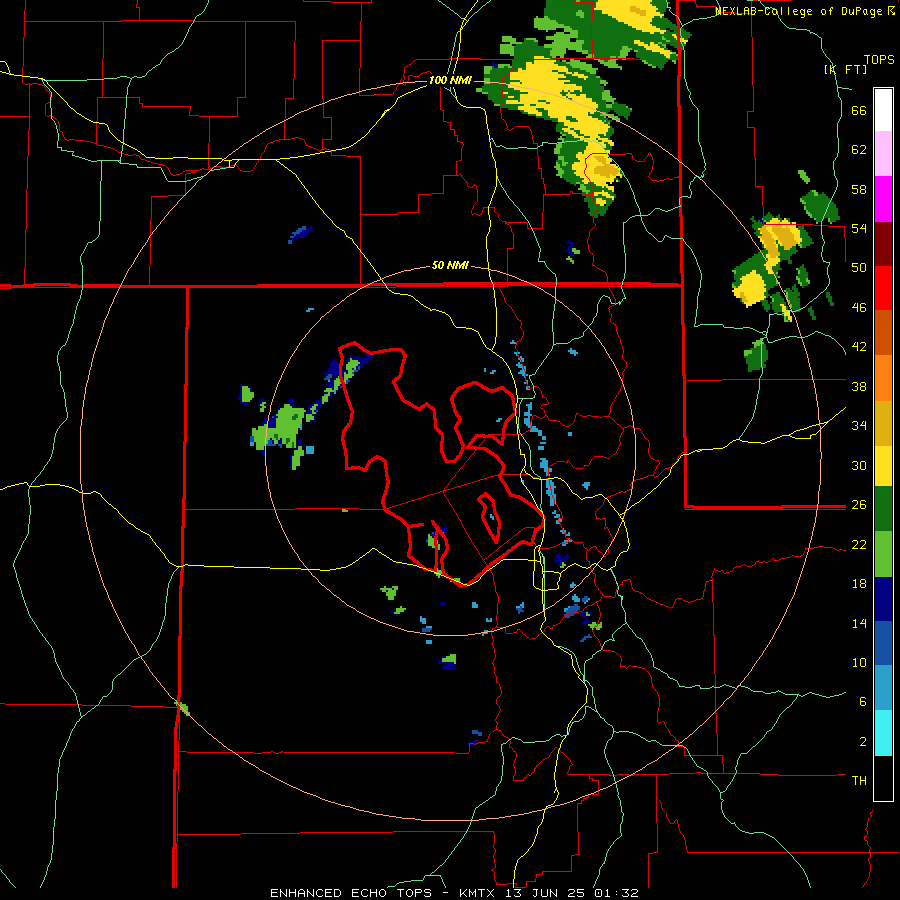This screenshot has width=900, height=900.
Task: Click the 'ENHANCED ECHO TOPS' product title
Action: click(x=351, y=893)
